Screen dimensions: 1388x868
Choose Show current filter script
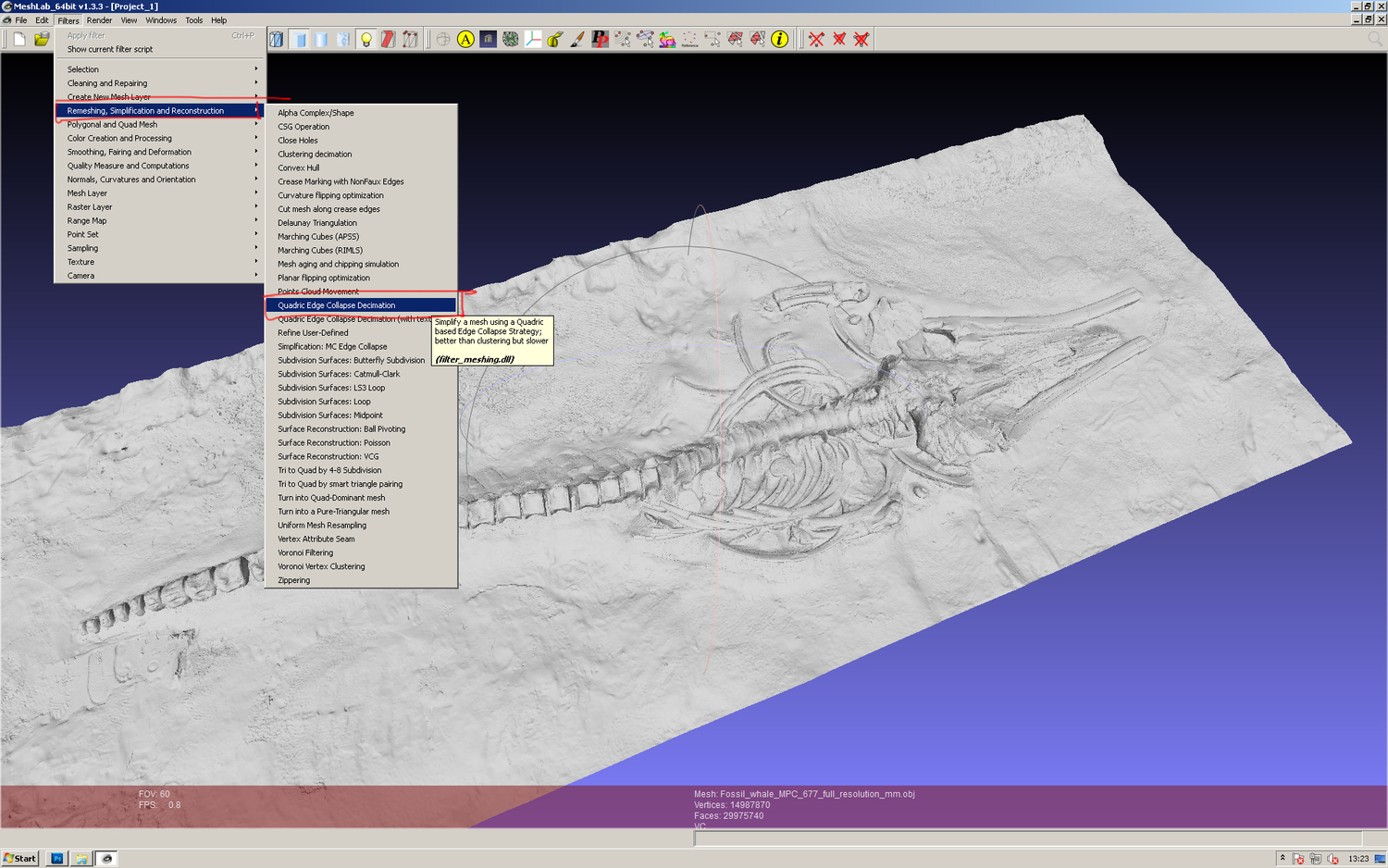tap(160, 49)
